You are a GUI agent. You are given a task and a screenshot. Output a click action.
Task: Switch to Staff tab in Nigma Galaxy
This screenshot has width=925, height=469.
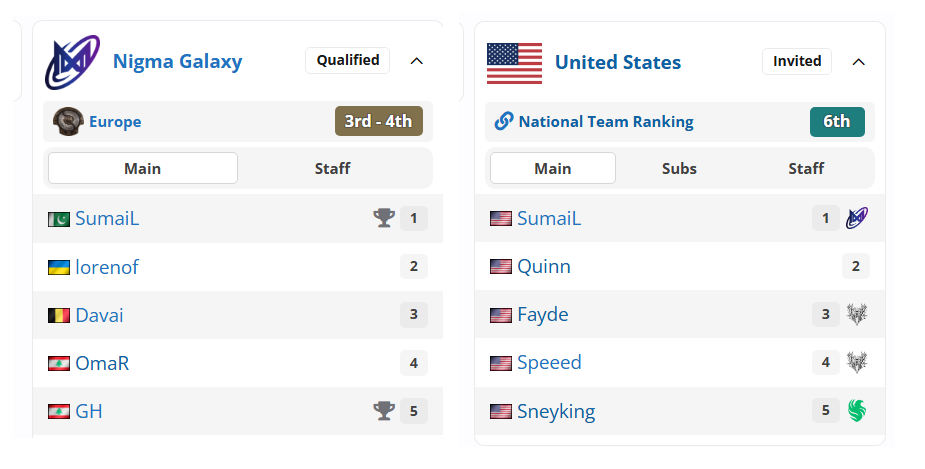(x=332, y=169)
